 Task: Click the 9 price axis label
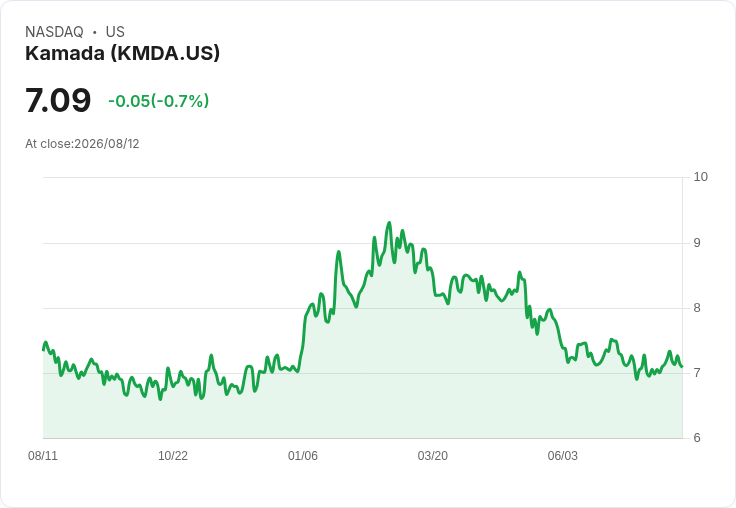click(697, 243)
